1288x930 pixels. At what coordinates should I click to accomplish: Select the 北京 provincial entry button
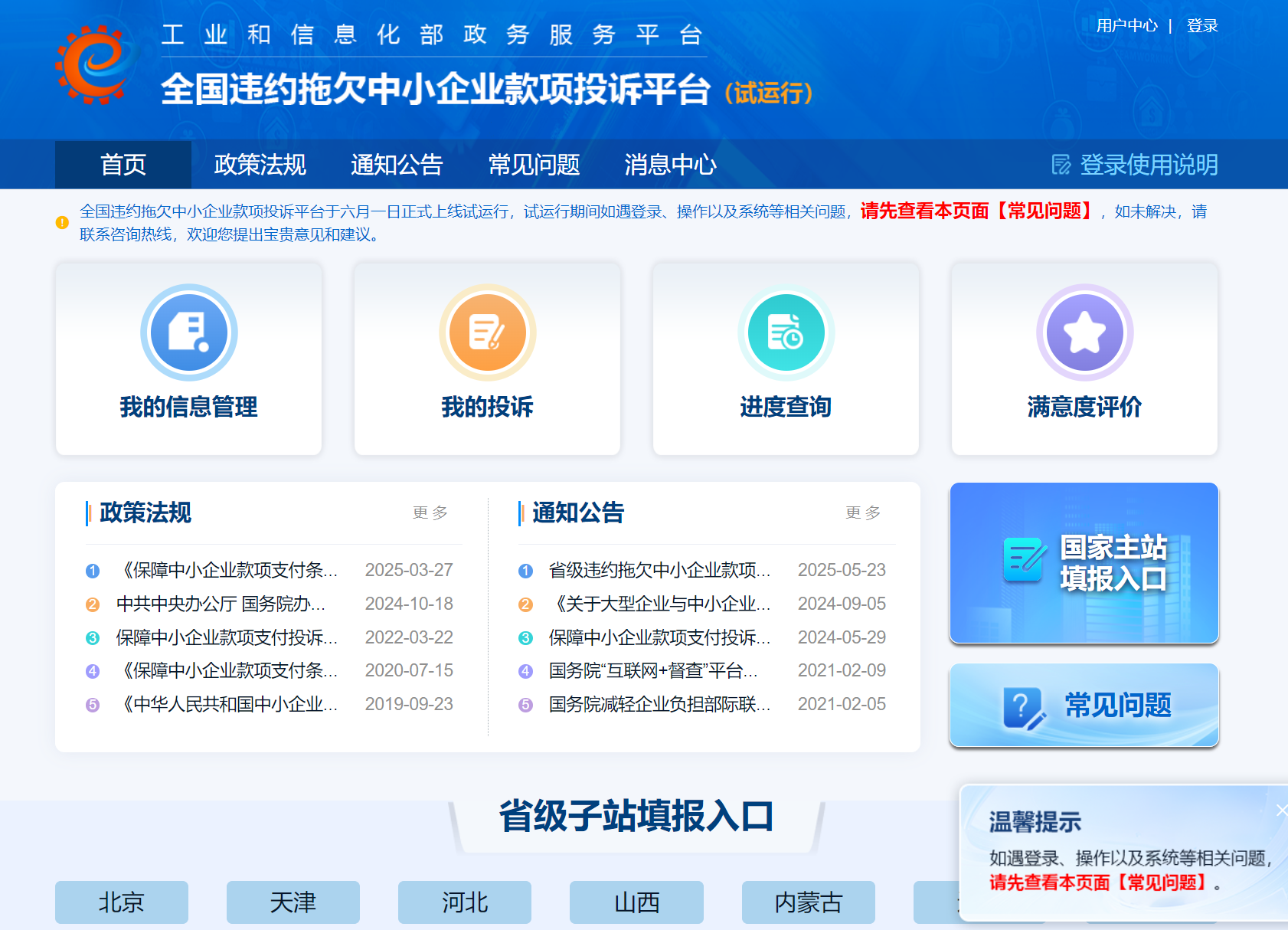pos(122,902)
